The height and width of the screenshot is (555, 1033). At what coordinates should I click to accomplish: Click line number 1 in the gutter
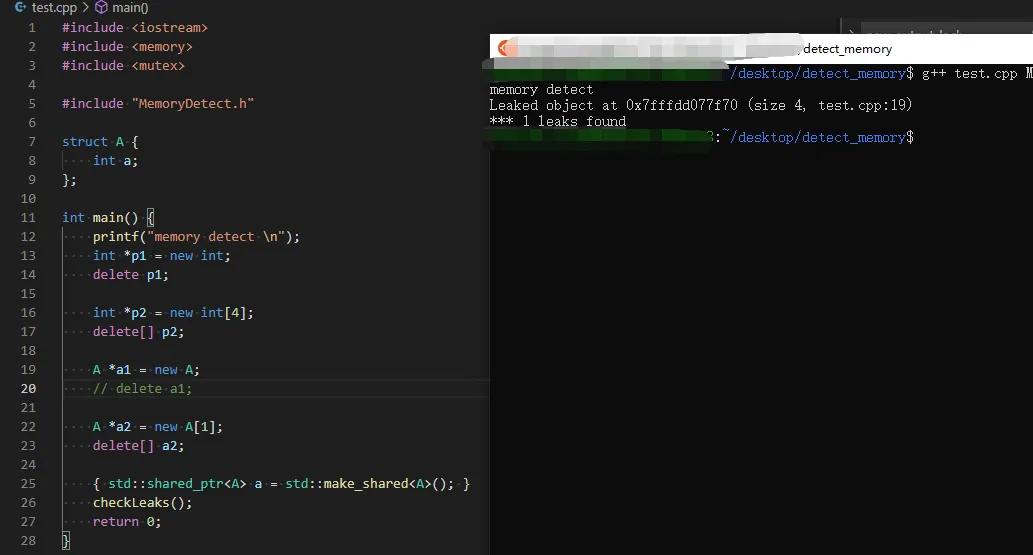click(x=32, y=27)
